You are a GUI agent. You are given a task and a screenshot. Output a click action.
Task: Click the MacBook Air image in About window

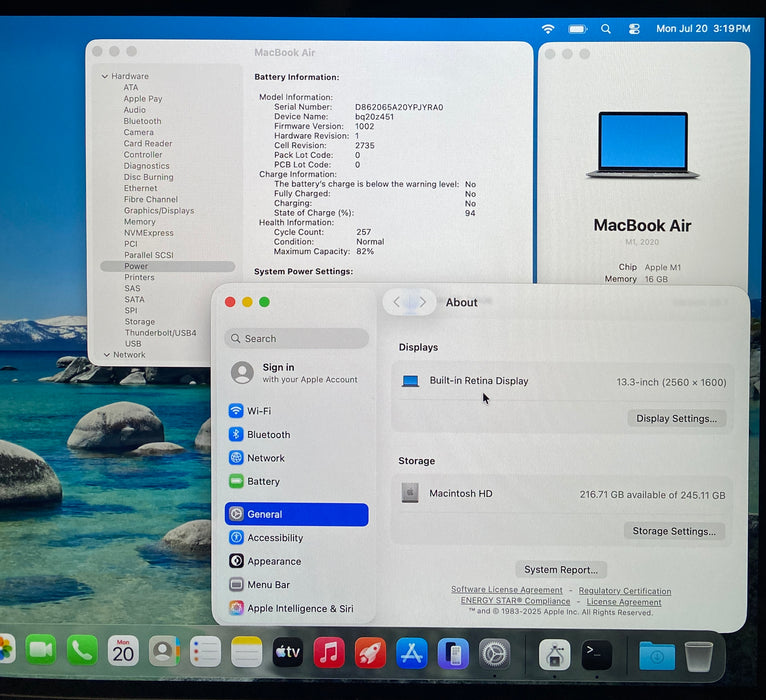[643, 146]
